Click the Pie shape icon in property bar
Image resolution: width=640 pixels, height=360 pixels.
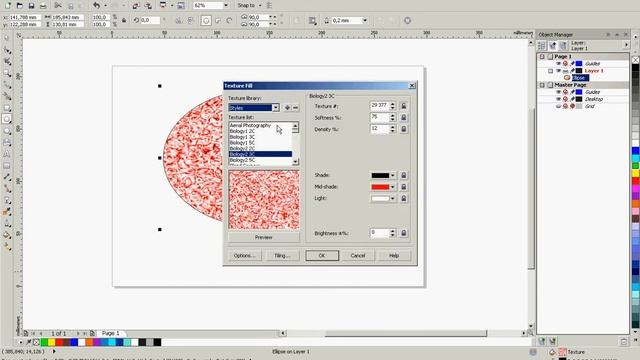click(x=218, y=20)
